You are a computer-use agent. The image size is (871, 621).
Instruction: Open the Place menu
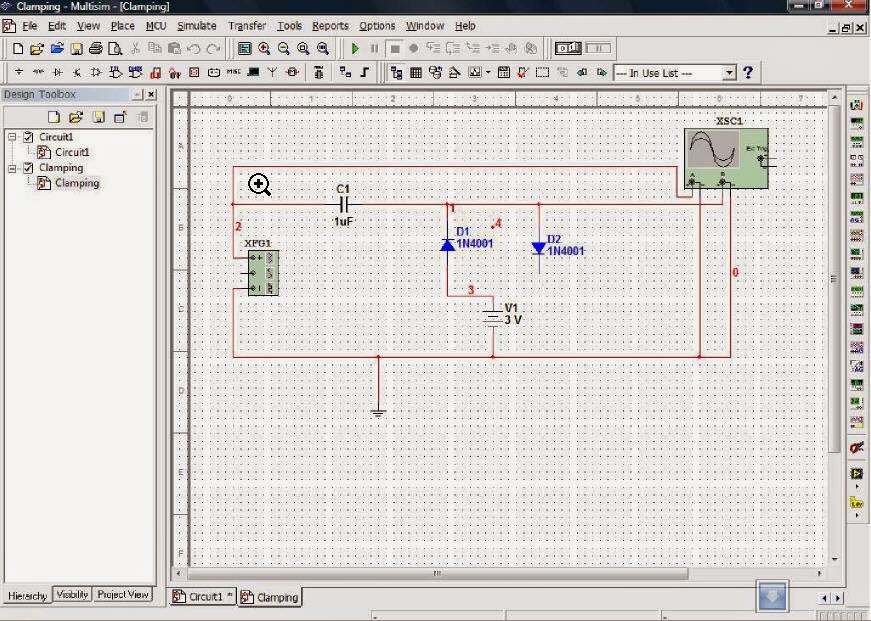point(122,26)
